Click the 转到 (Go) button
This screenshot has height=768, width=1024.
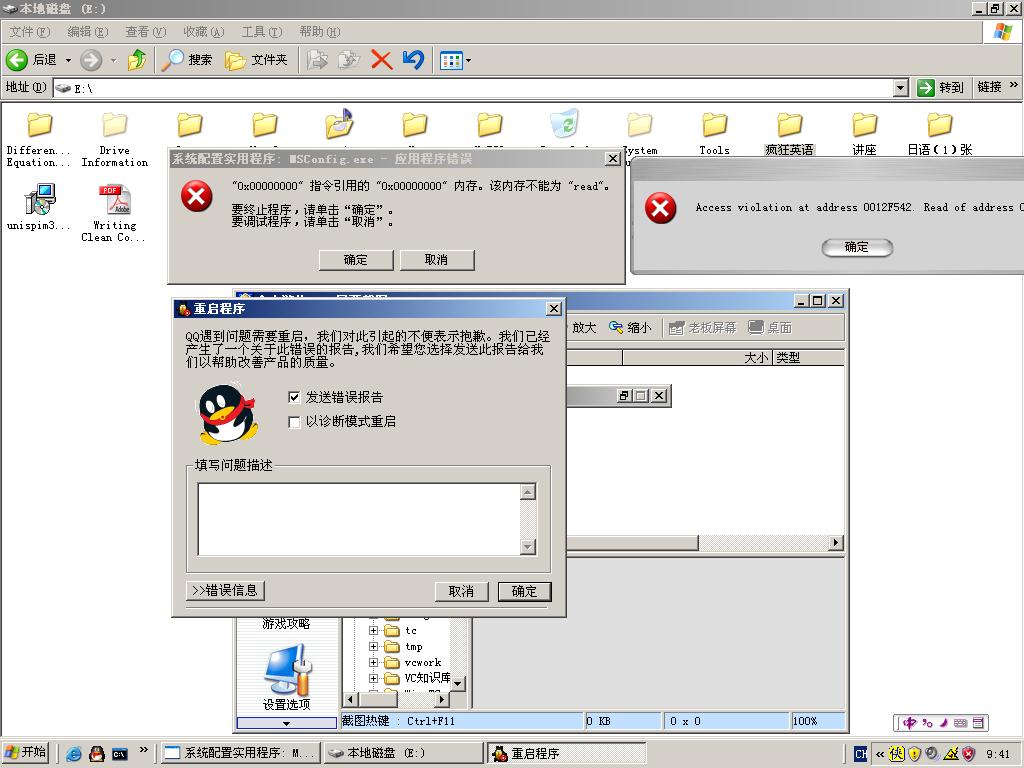940,88
